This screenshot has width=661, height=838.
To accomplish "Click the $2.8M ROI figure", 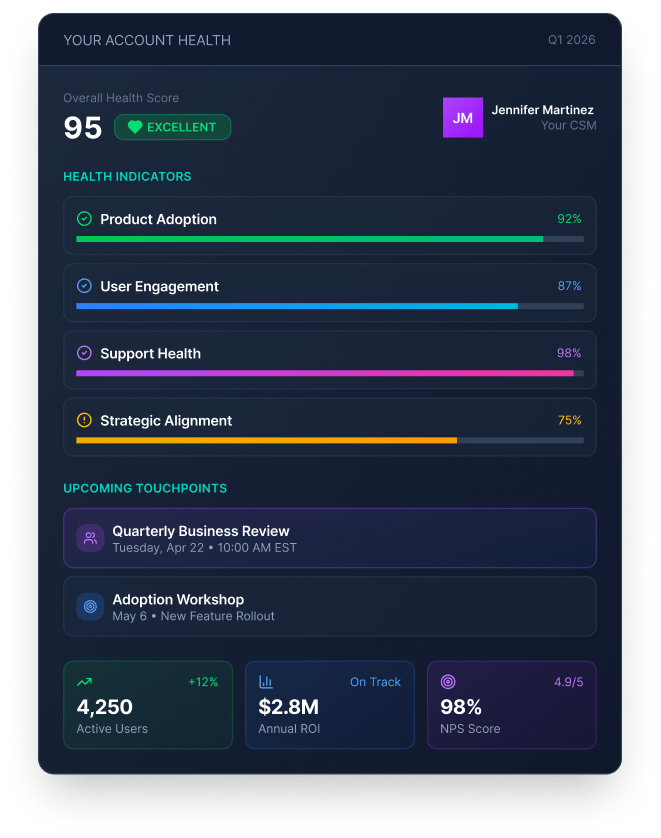I will click(x=289, y=707).
